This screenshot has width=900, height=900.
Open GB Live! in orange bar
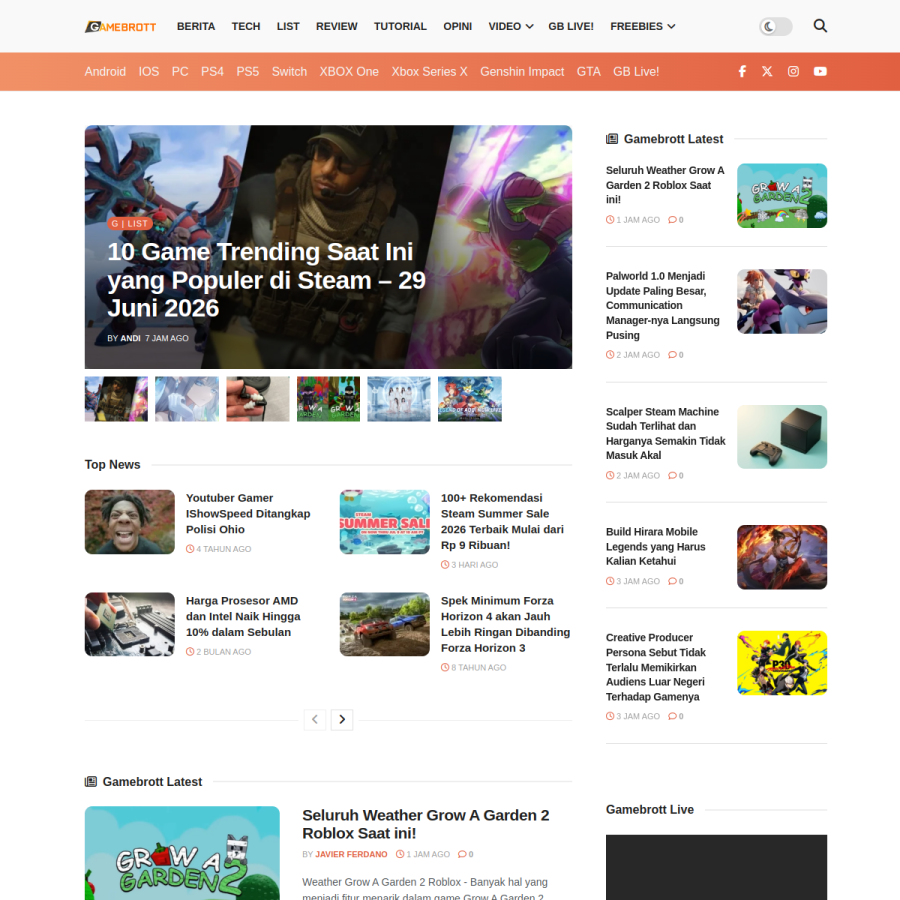pyautogui.click(x=636, y=72)
